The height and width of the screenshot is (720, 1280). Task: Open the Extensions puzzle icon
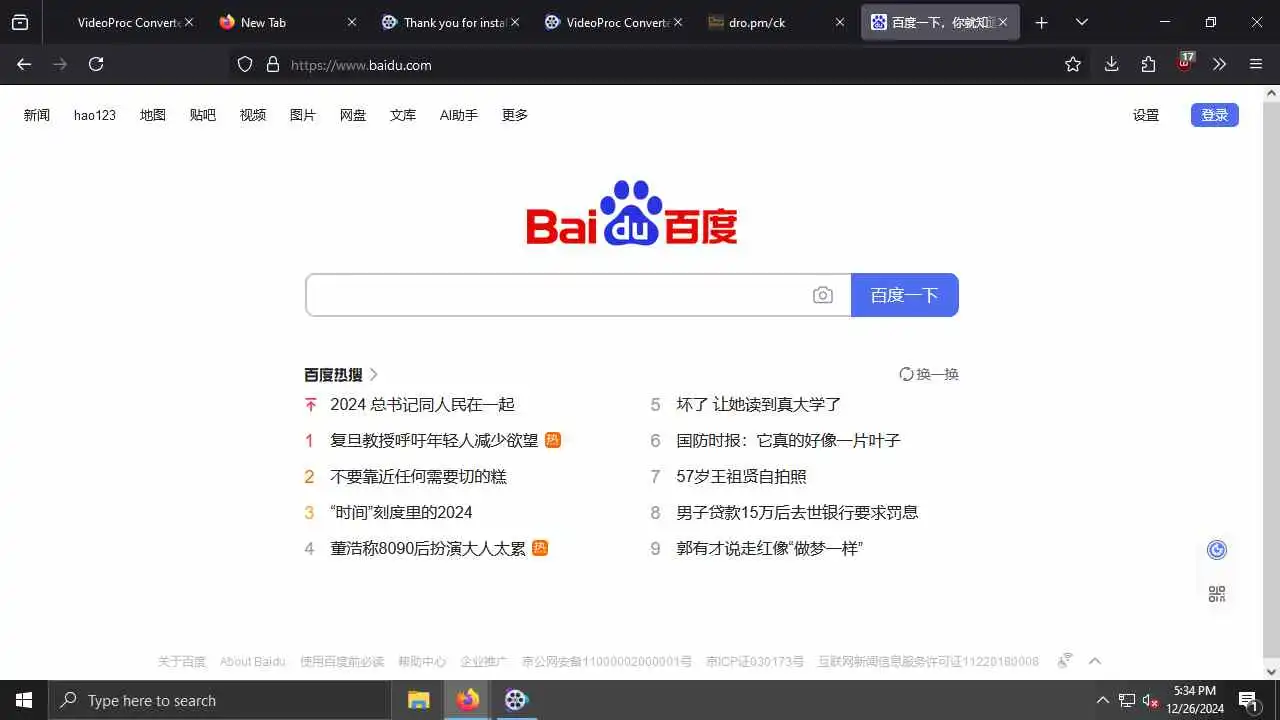(1148, 64)
